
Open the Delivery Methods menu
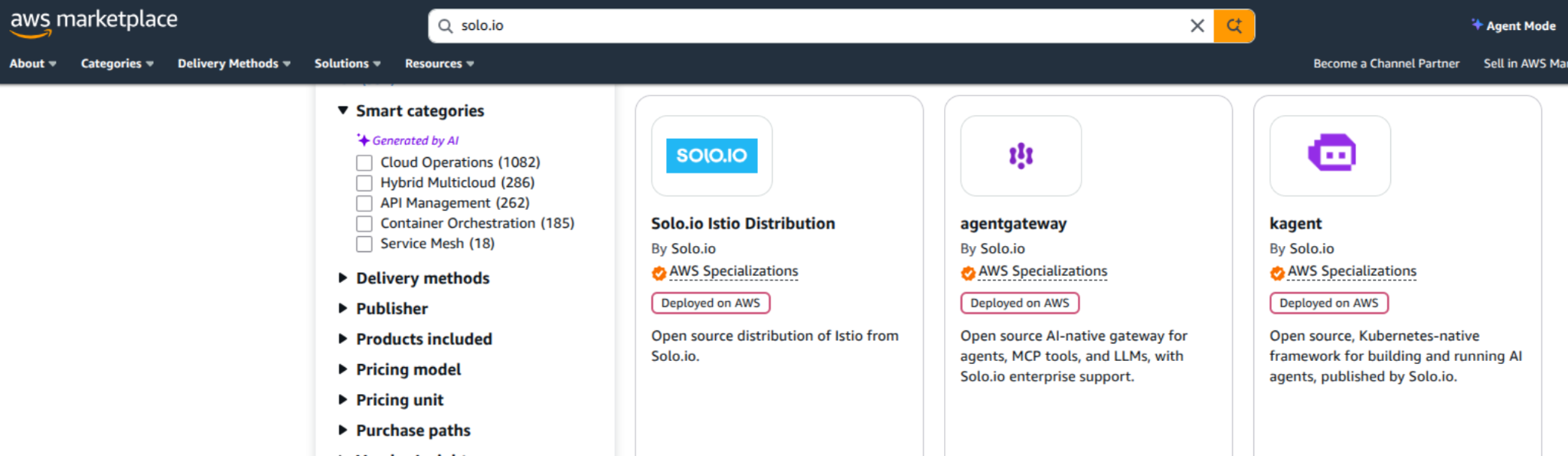pyautogui.click(x=234, y=64)
